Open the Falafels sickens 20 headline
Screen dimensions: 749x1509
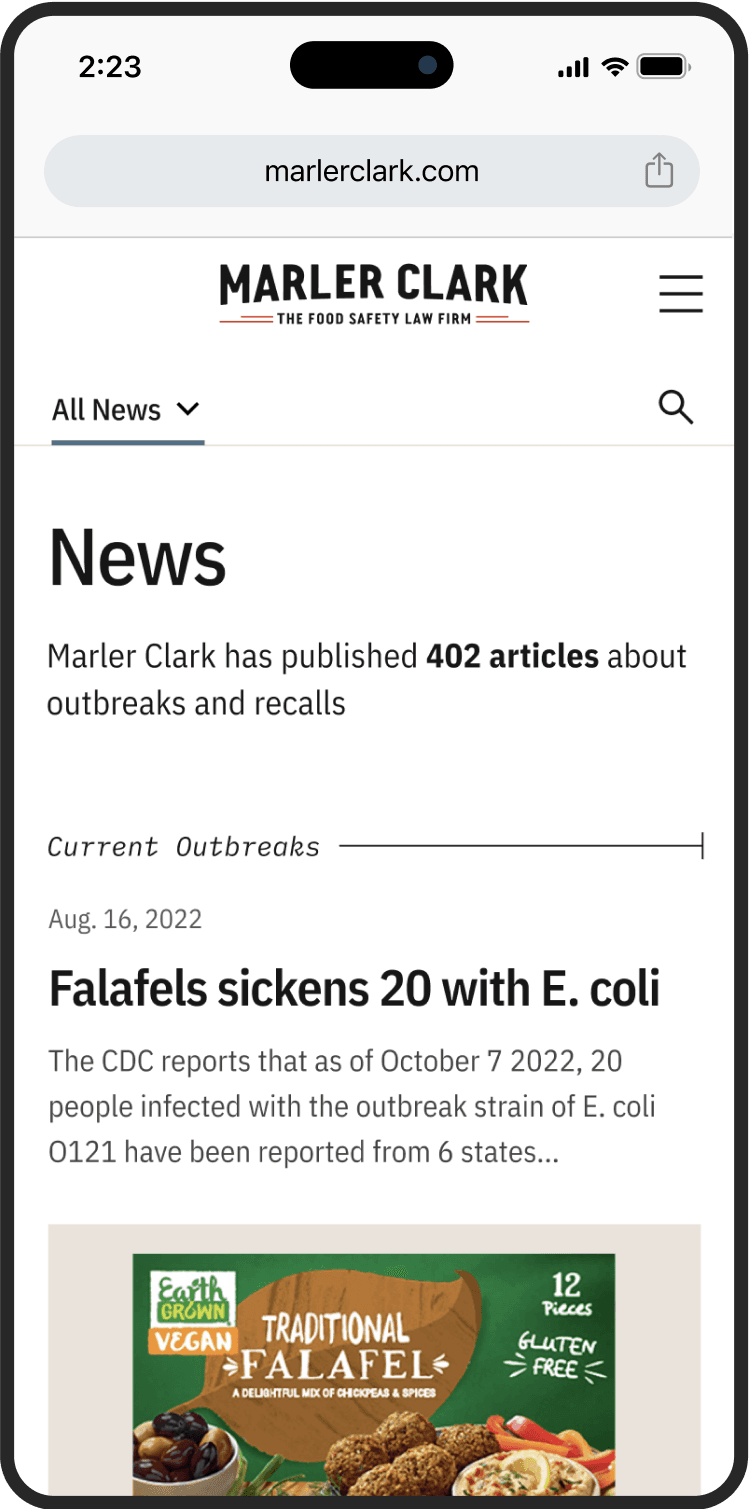click(354, 988)
